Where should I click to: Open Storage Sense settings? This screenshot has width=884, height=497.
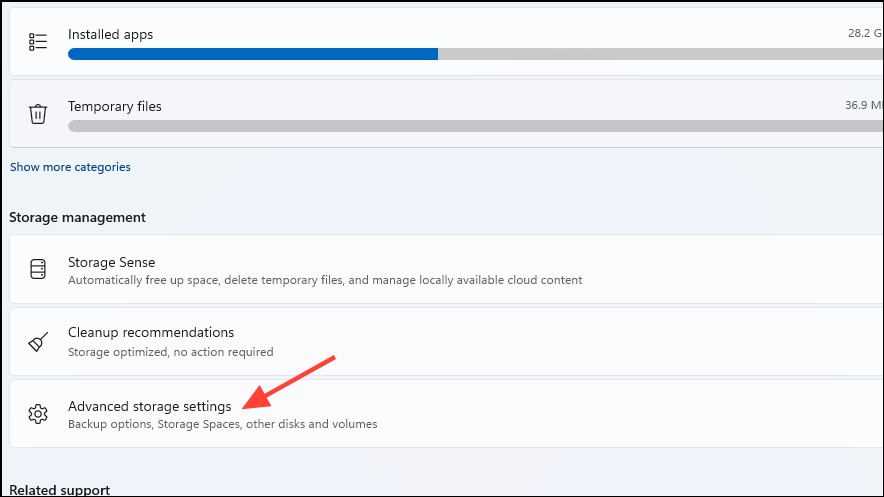446,269
